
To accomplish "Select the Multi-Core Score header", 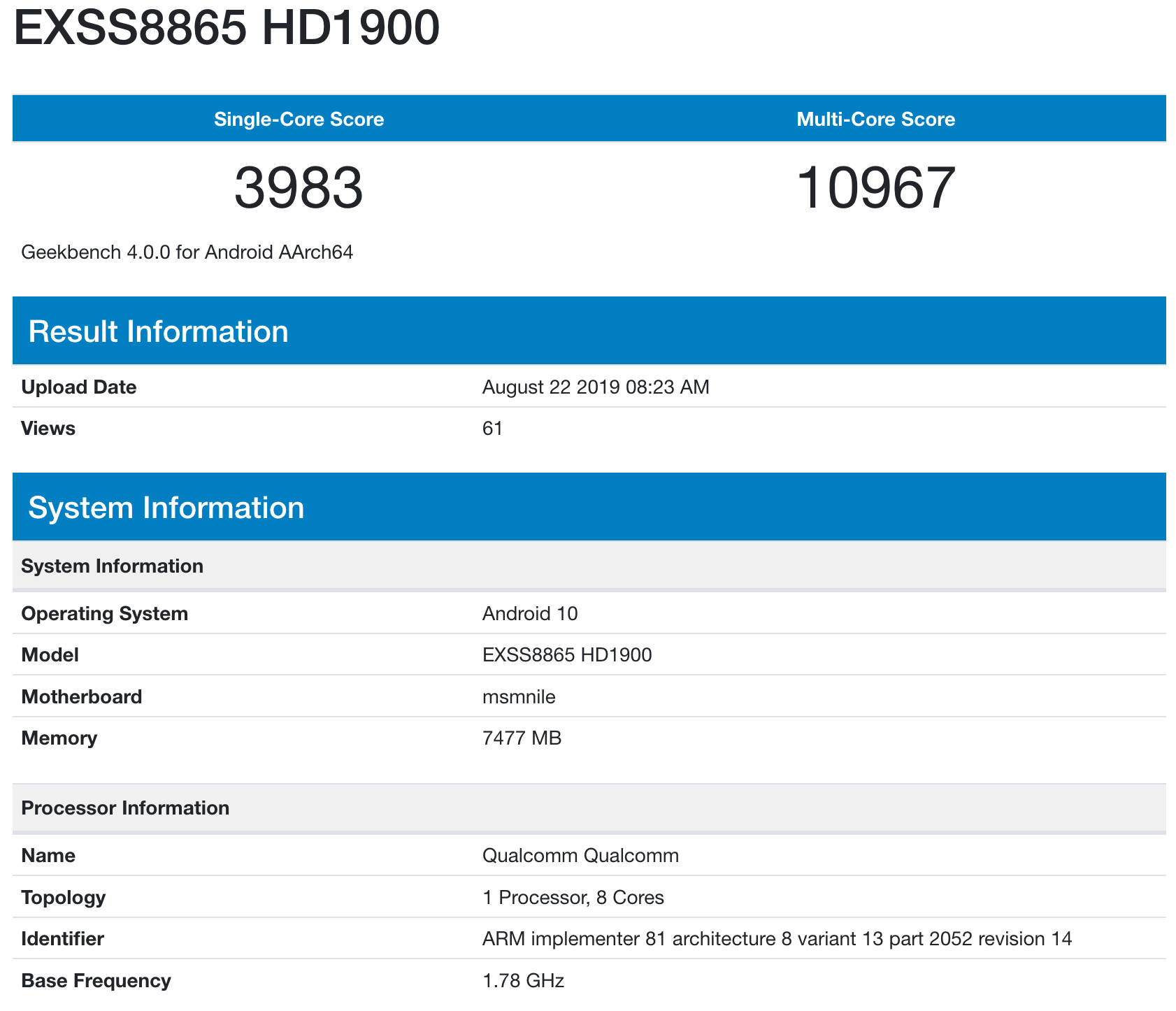I will (x=876, y=119).
